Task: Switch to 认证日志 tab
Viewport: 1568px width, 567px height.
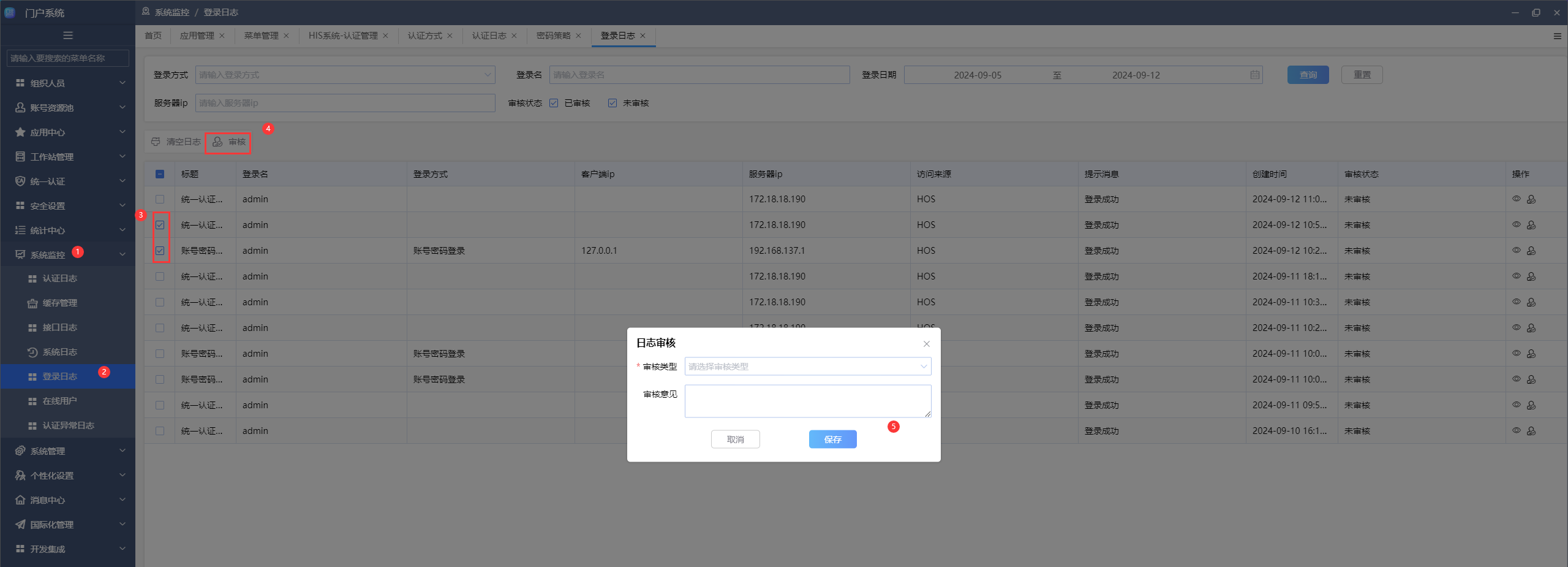Action: (489, 36)
